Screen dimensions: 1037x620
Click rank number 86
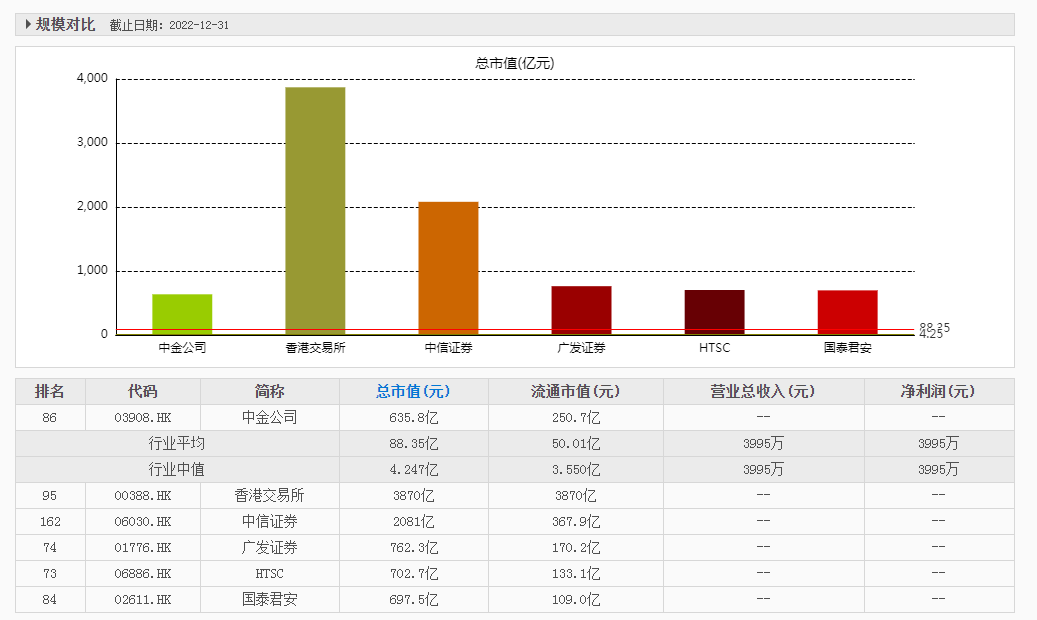point(50,418)
